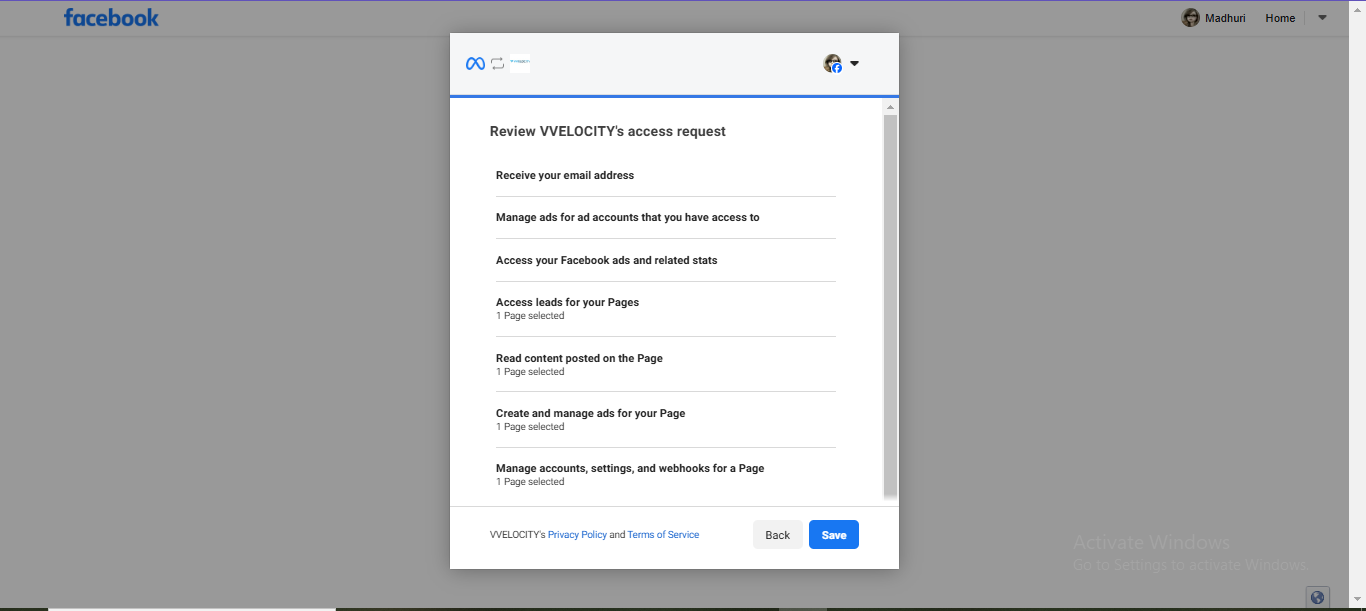The width and height of the screenshot is (1366, 611).
Task: Click '1 Page selected' under Access leads
Action: click(530, 316)
